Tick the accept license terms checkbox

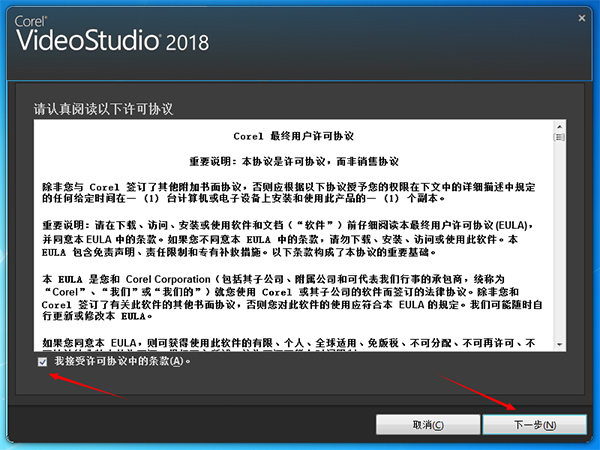42,362
